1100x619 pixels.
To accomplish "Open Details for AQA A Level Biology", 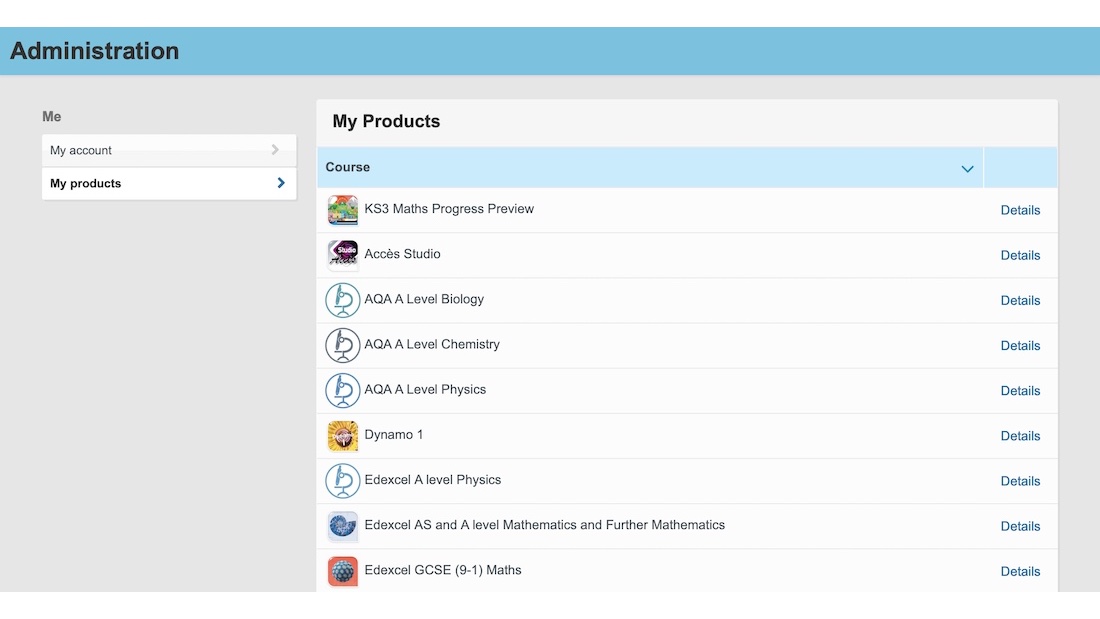I will [1020, 300].
